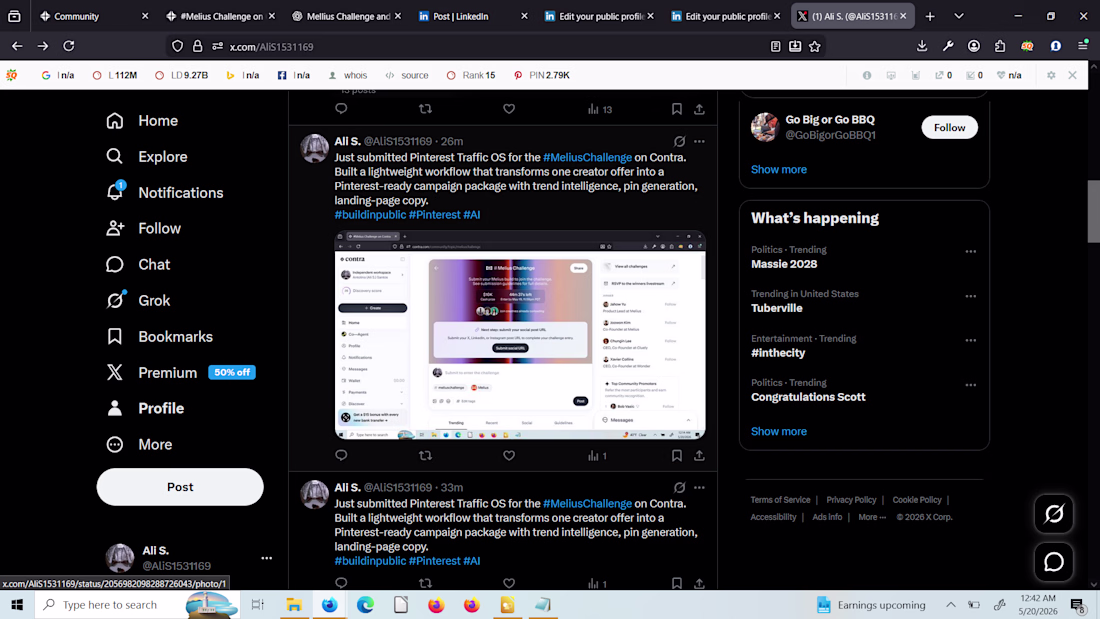Open Follow in the X sidebar

144,228
